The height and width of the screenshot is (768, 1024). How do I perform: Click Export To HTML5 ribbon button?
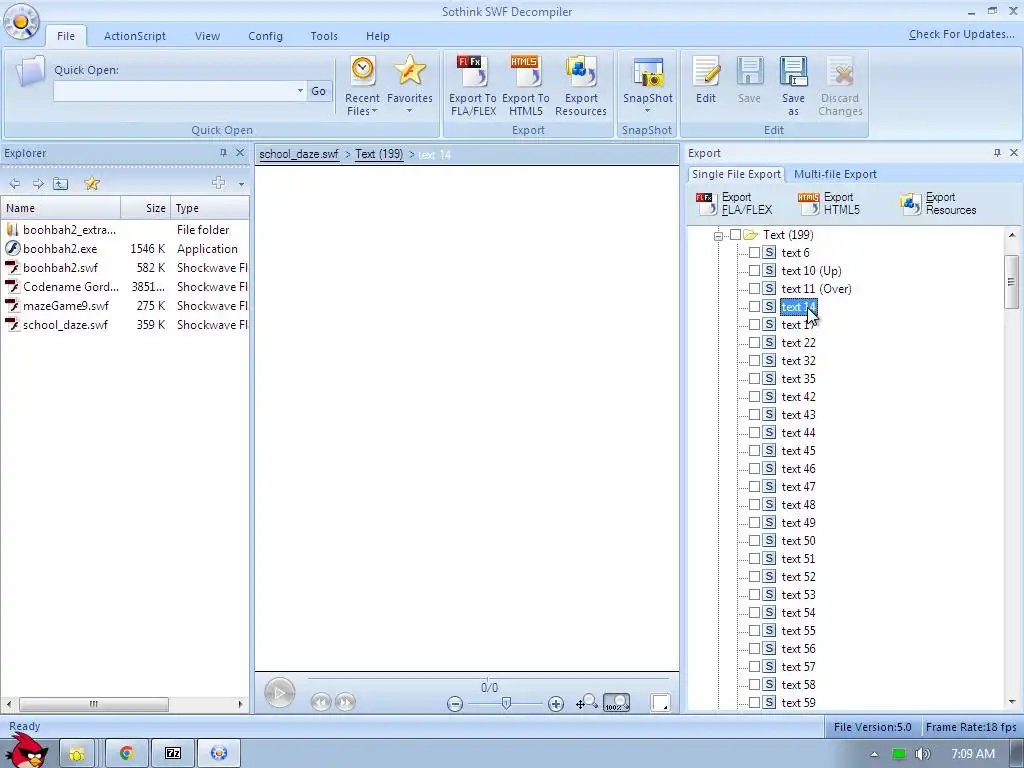click(x=526, y=86)
